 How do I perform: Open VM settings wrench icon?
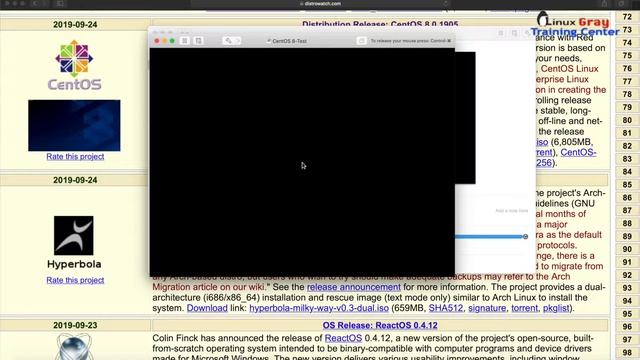pos(228,41)
